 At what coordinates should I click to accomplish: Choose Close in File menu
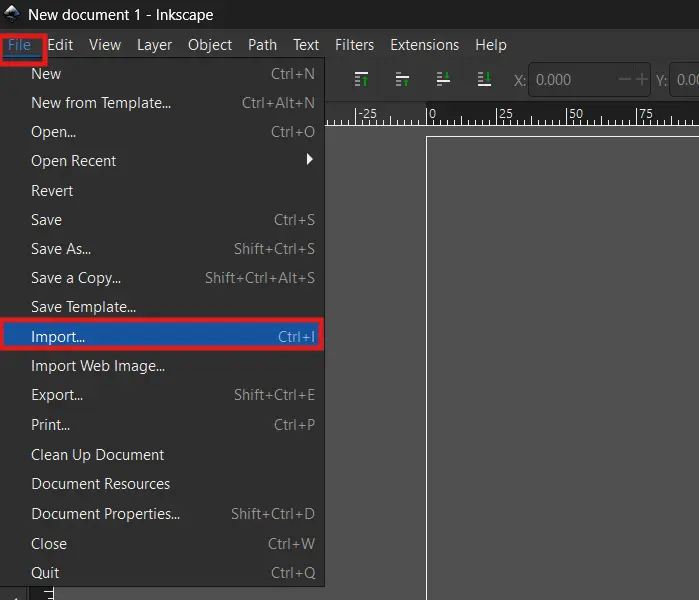[x=162, y=544]
